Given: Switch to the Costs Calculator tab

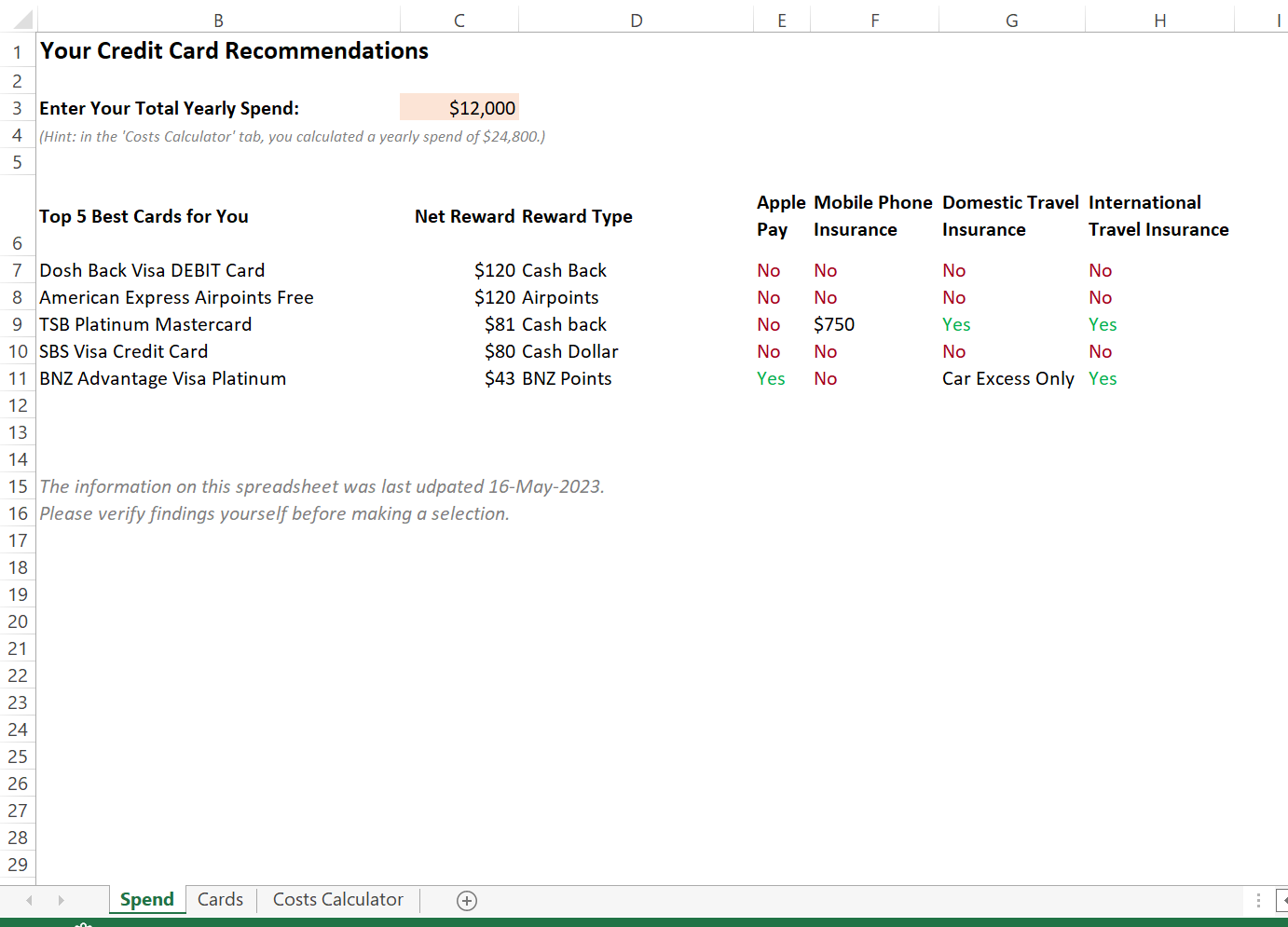Looking at the screenshot, I should (338, 900).
